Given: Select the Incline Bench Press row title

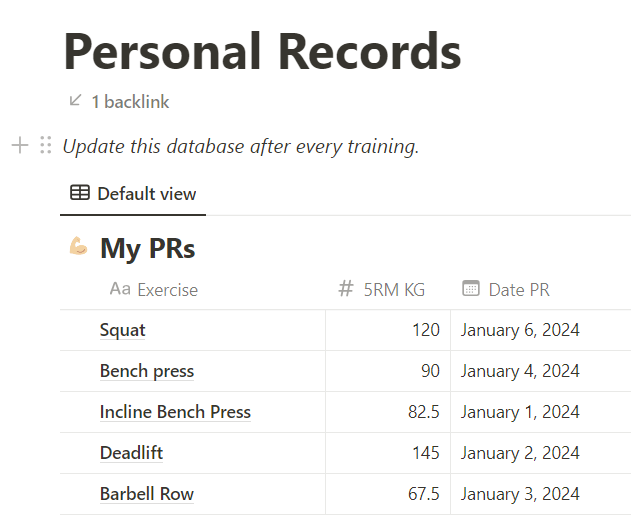Looking at the screenshot, I should [175, 412].
